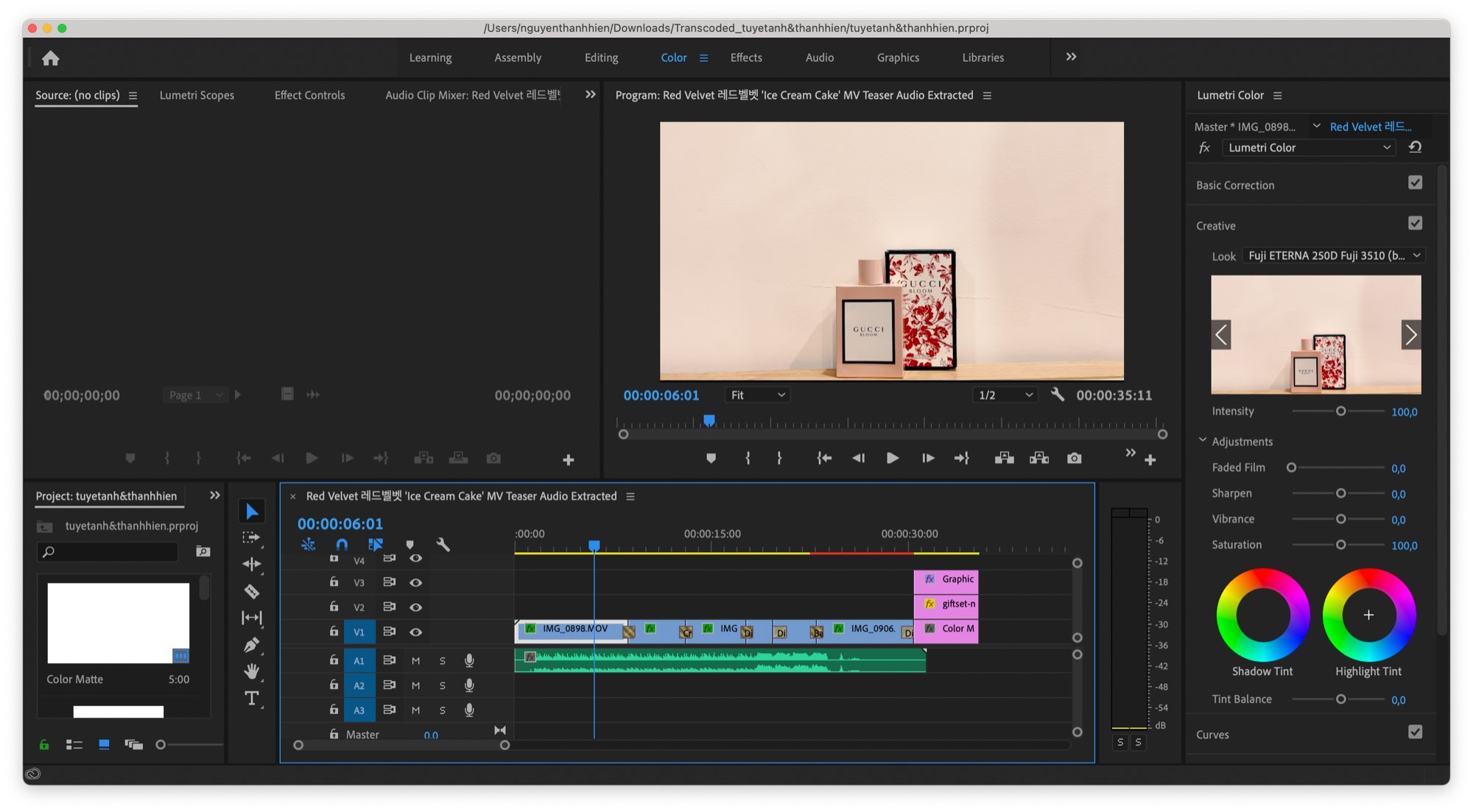Select the Razor tool
The image size is (1473, 812).
(251, 591)
